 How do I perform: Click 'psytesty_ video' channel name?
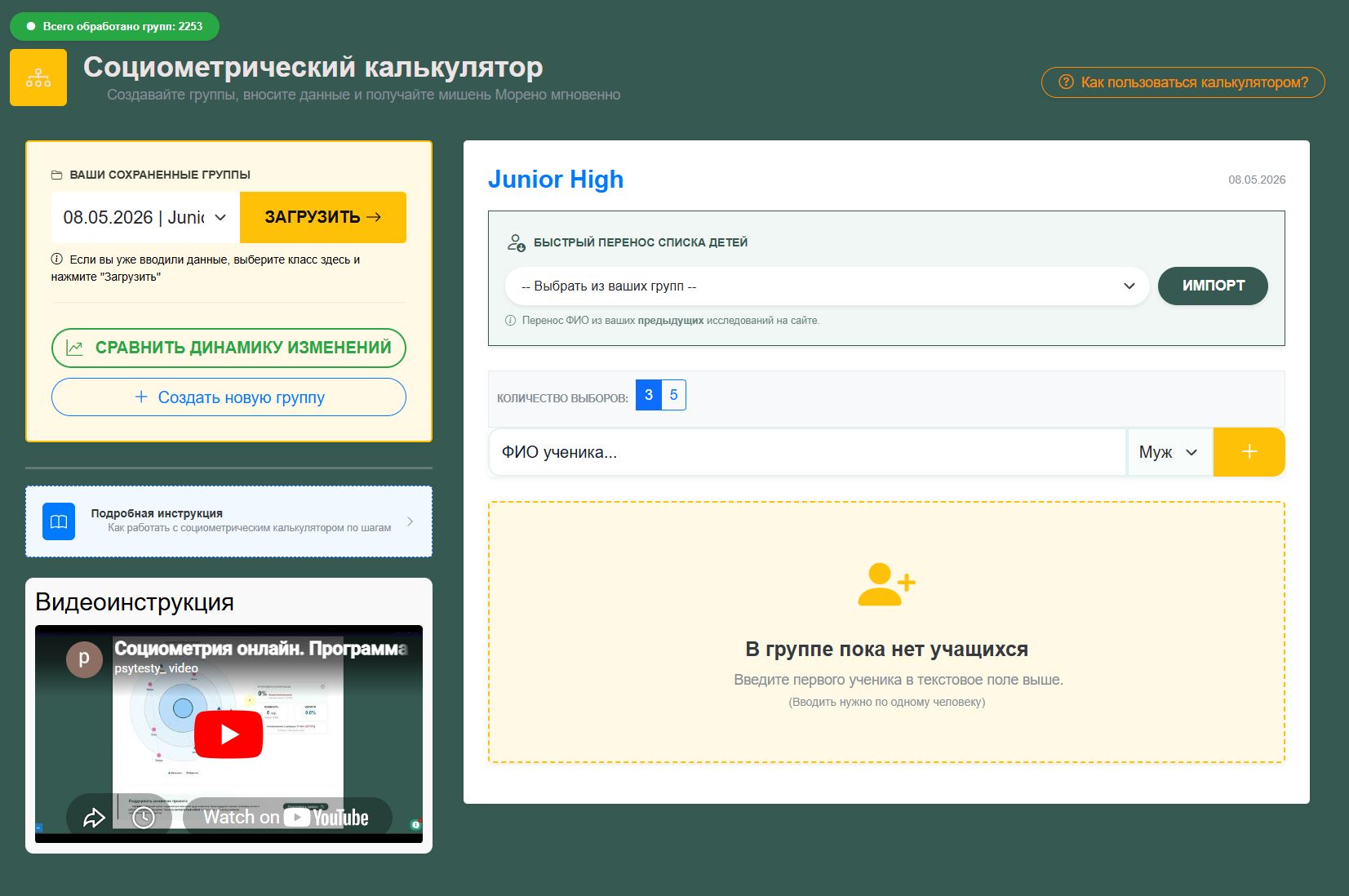156,668
